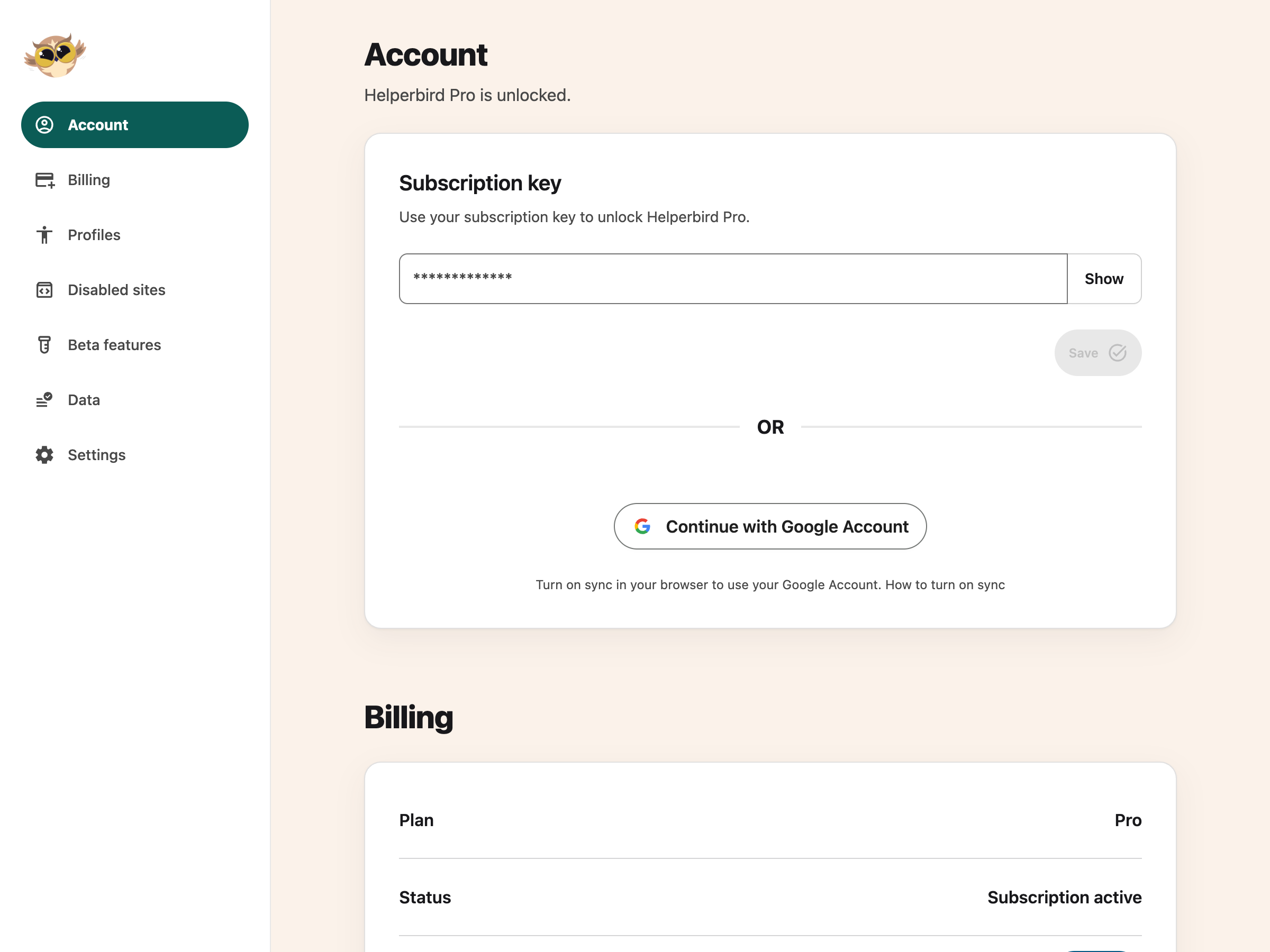
Task: Click the Settings gear icon
Action: (44, 454)
